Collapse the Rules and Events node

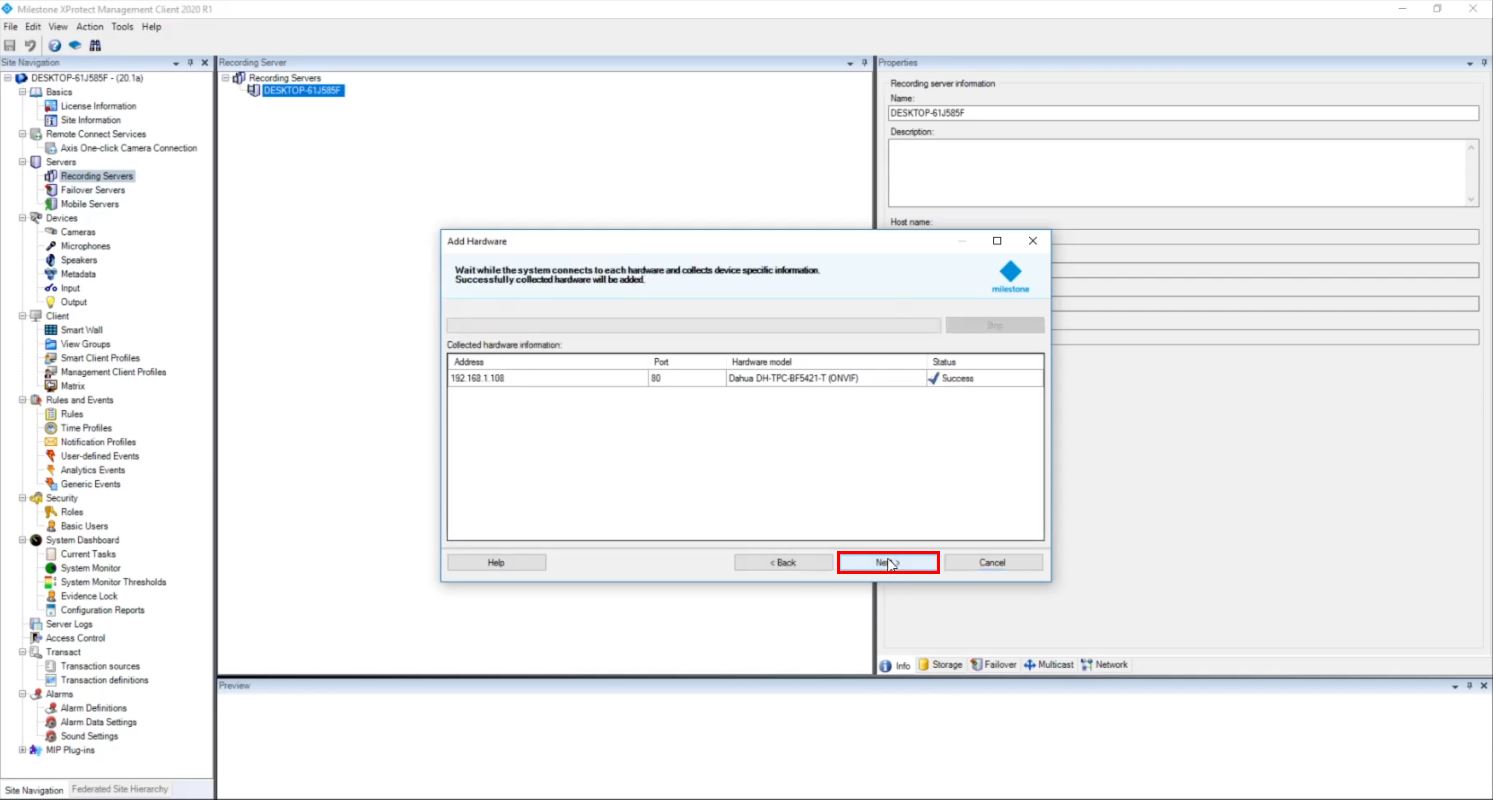[23, 400]
